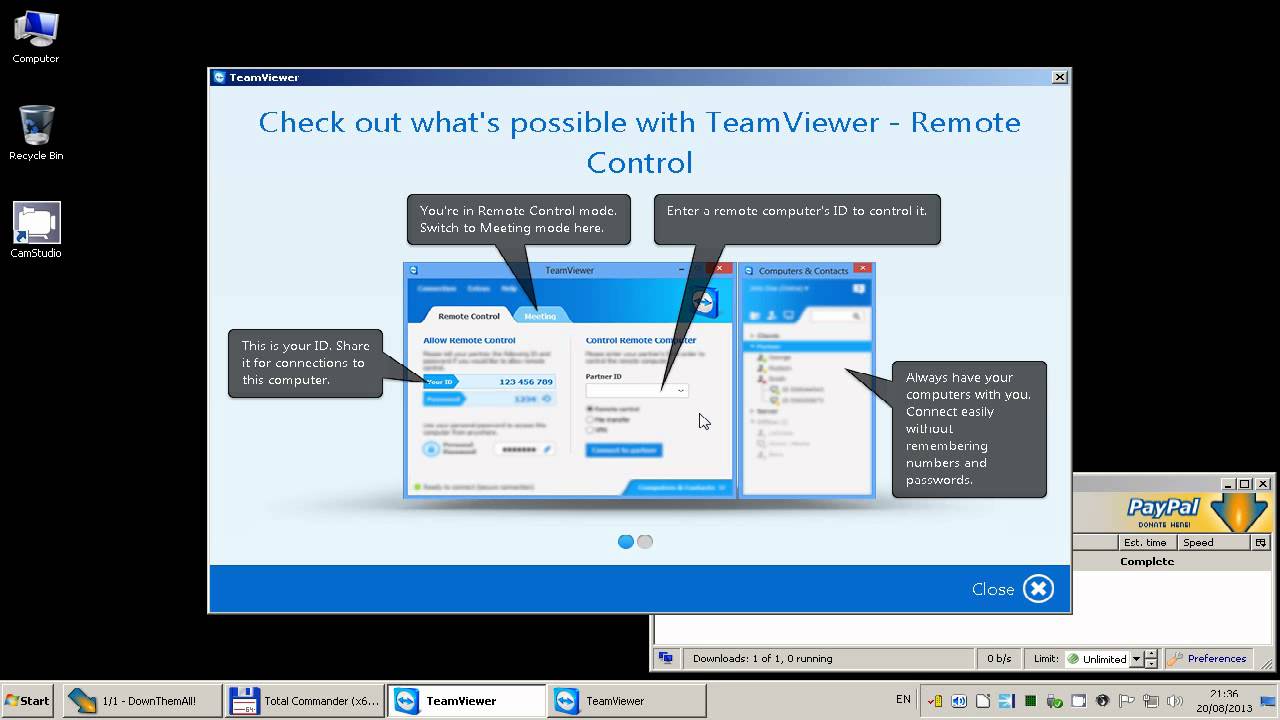The image size is (1280, 720).
Task: Click the active TeamViewer taskbar button
Action: 467,701
